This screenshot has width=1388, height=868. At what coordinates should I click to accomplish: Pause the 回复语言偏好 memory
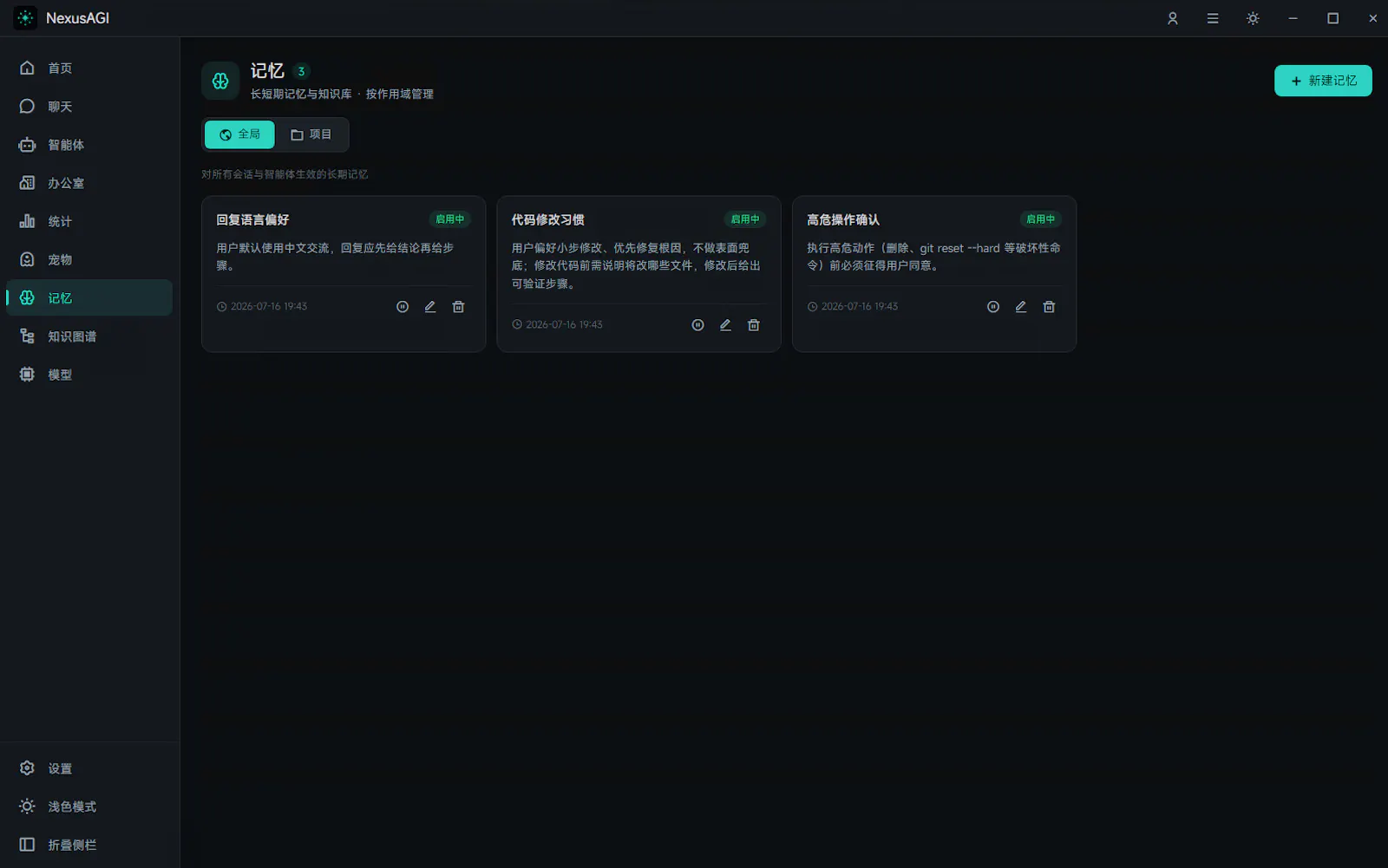pyautogui.click(x=403, y=306)
